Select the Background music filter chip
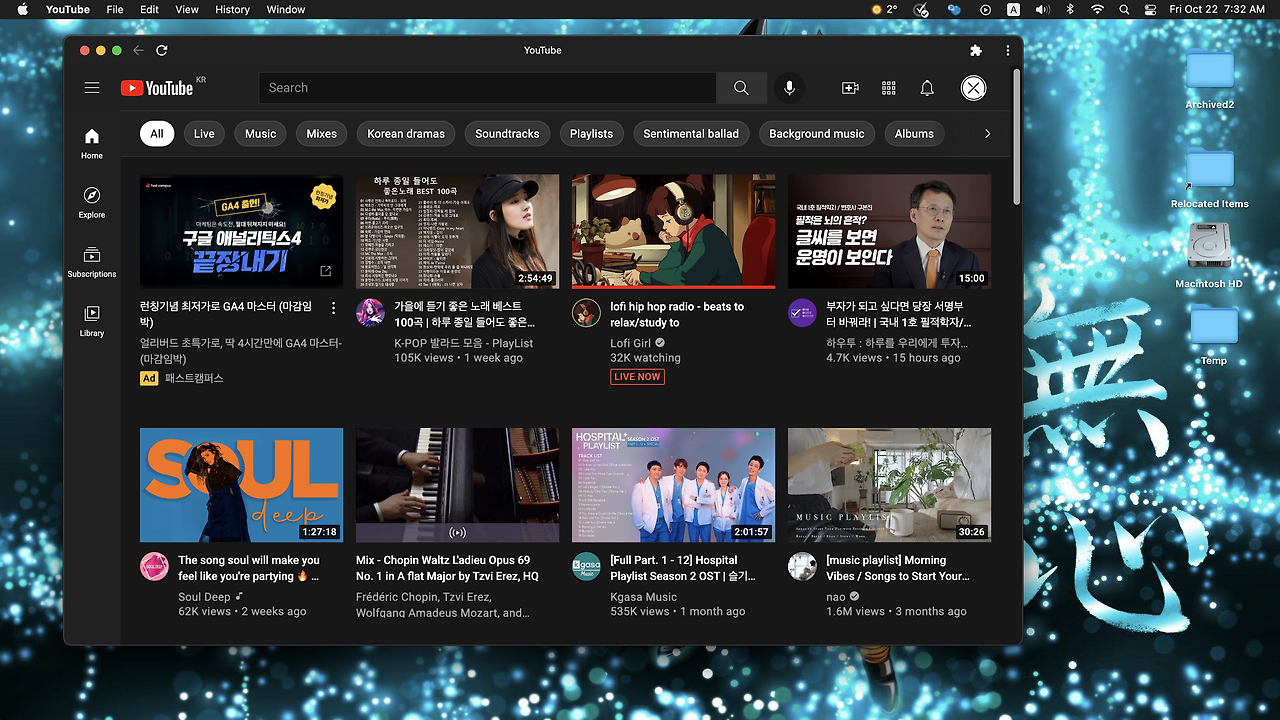This screenshot has height=720, width=1280. 817,134
